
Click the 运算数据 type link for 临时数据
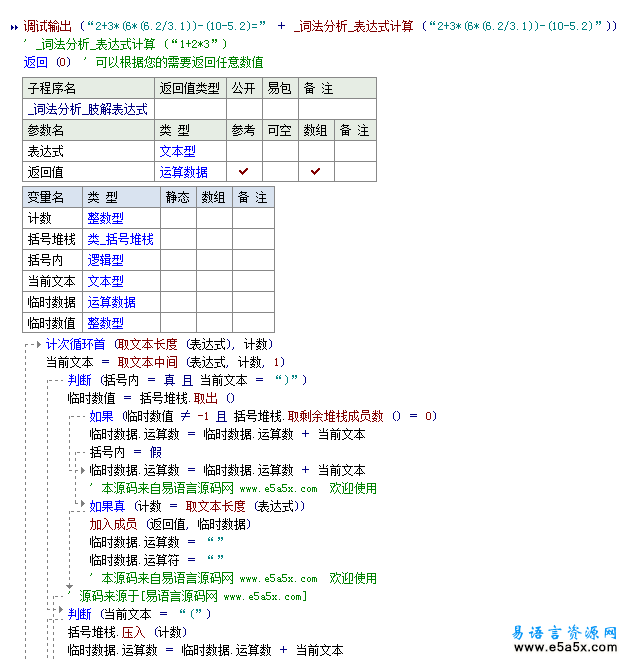pos(111,302)
